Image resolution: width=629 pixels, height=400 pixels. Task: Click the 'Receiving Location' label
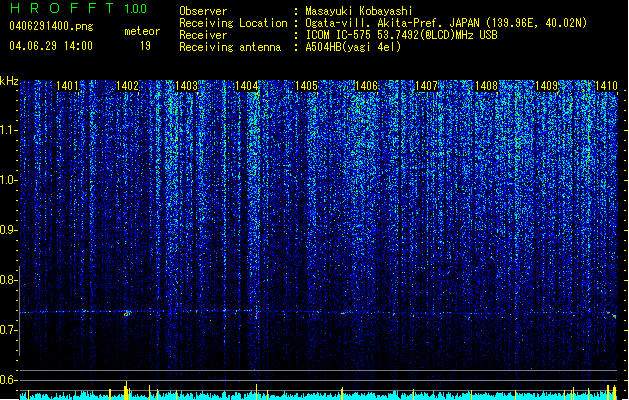233,23
